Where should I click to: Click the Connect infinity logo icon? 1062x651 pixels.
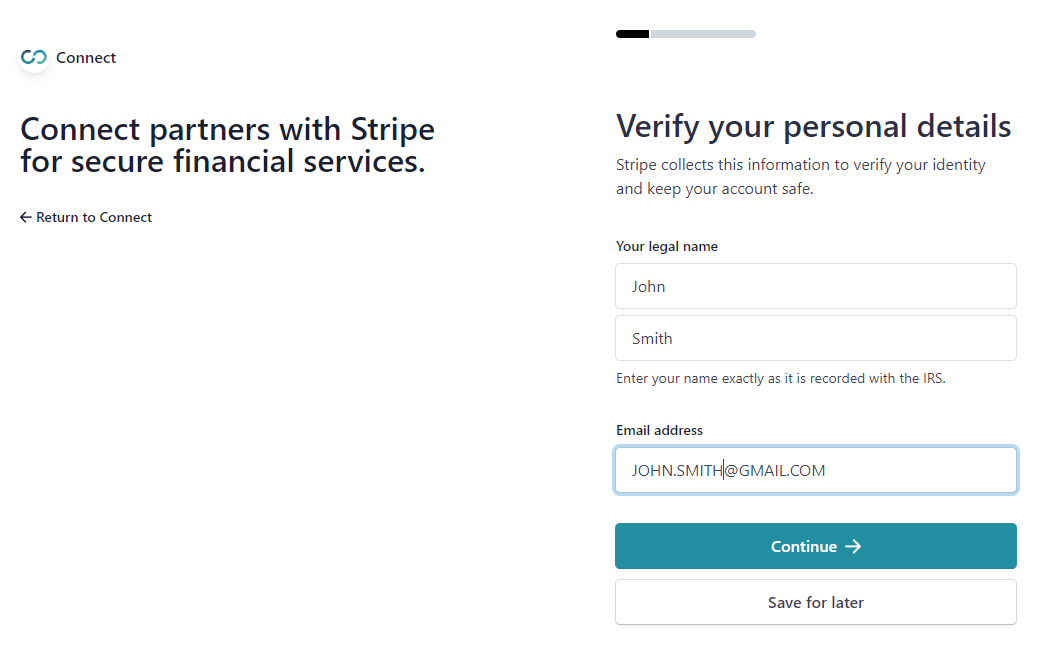pos(34,58)
